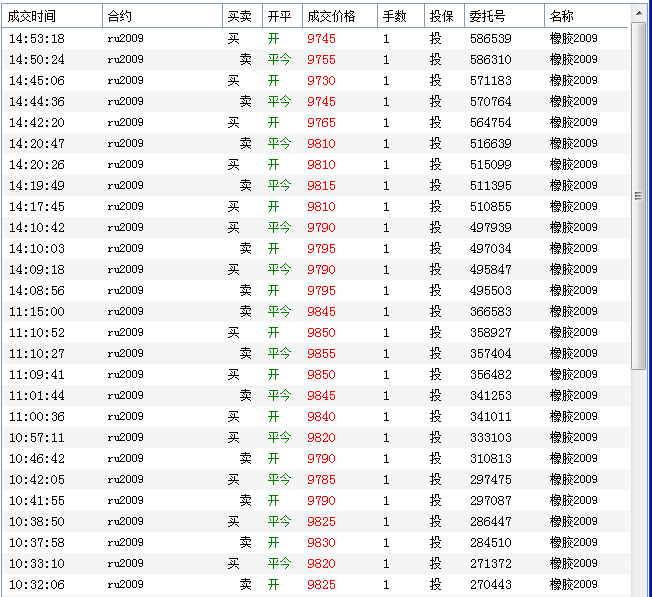Select the trade at 10:41:55
Image resolution: width=652 pixels, height=597 pixels.
pos(316,501)
